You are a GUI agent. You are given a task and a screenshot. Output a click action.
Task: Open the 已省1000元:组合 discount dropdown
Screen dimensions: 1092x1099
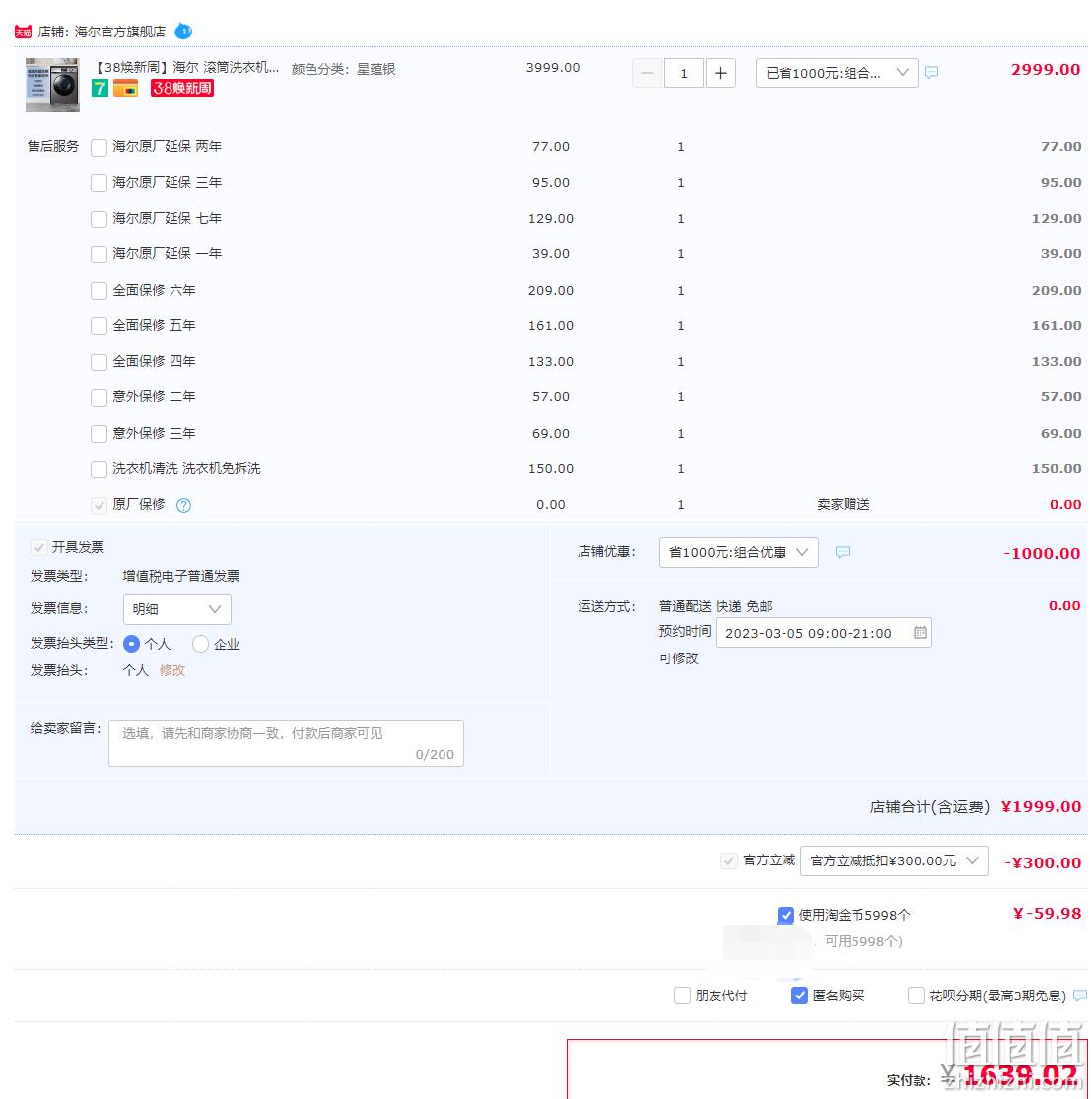click(836, 73)
